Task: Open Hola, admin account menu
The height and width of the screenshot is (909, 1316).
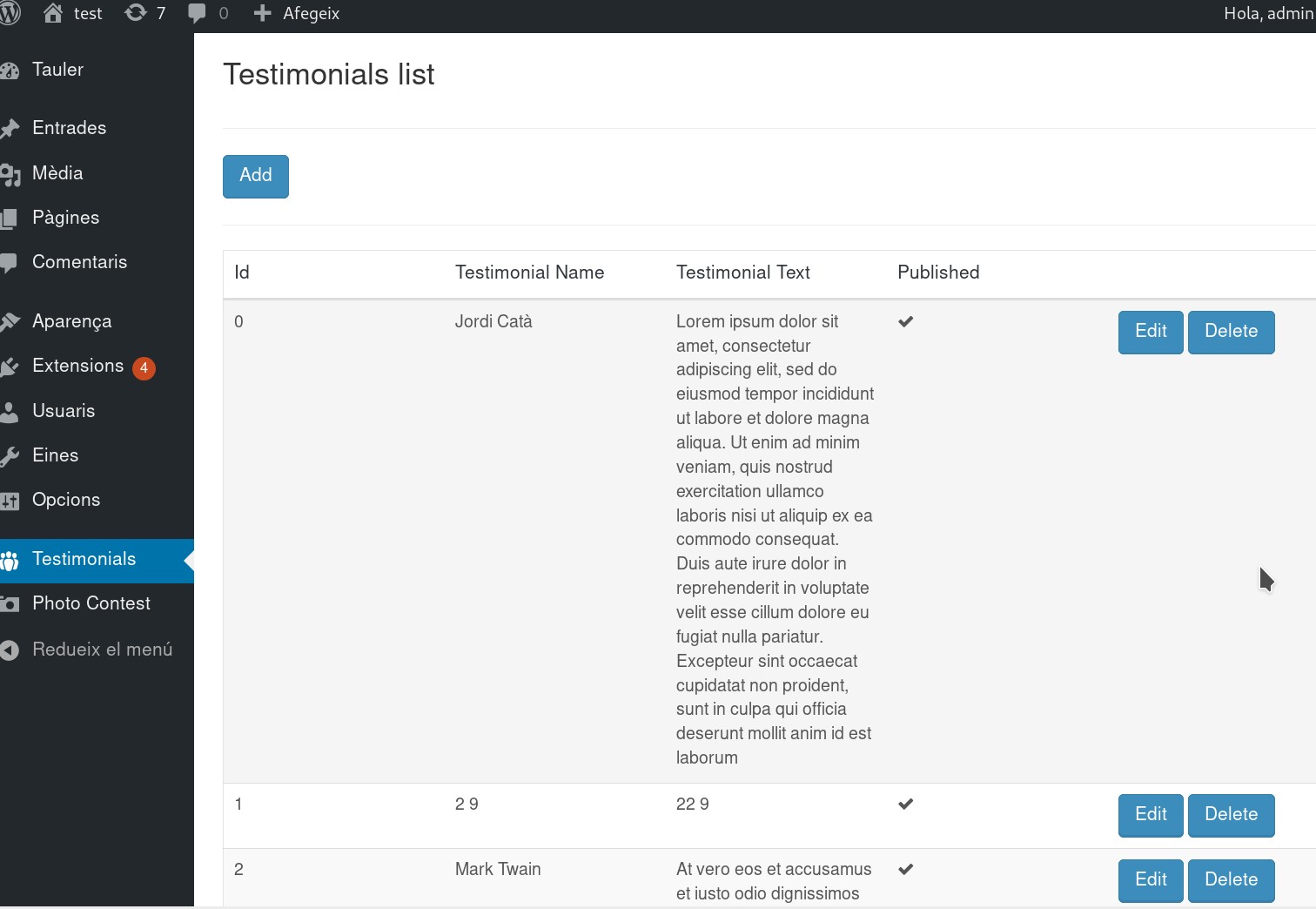Action: point(1269,13)
